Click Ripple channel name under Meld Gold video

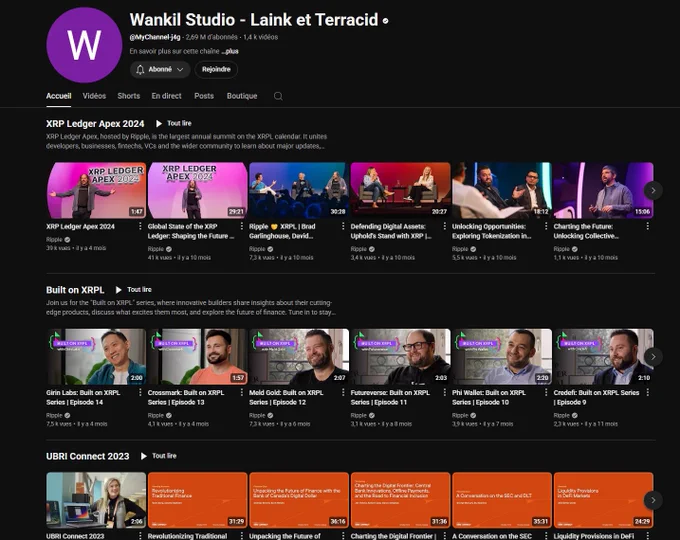click(257, 415)
